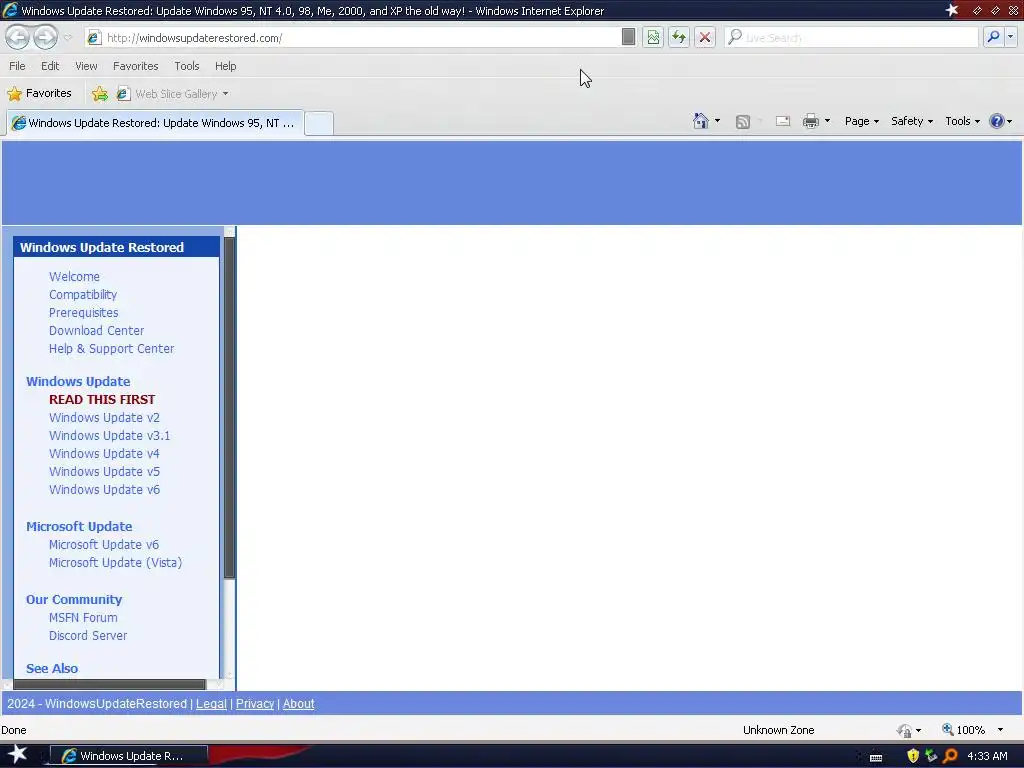Open the Page command bar dropdown
1024x768 pixels.
point(861,121)
